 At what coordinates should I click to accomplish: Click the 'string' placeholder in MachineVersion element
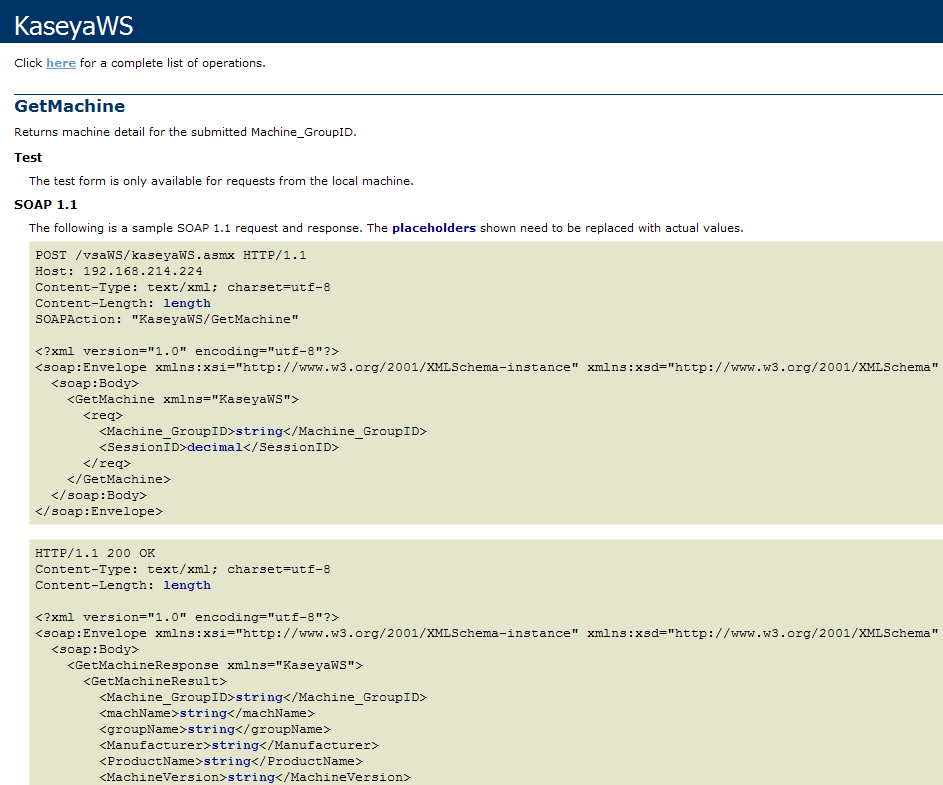(251, 777)
